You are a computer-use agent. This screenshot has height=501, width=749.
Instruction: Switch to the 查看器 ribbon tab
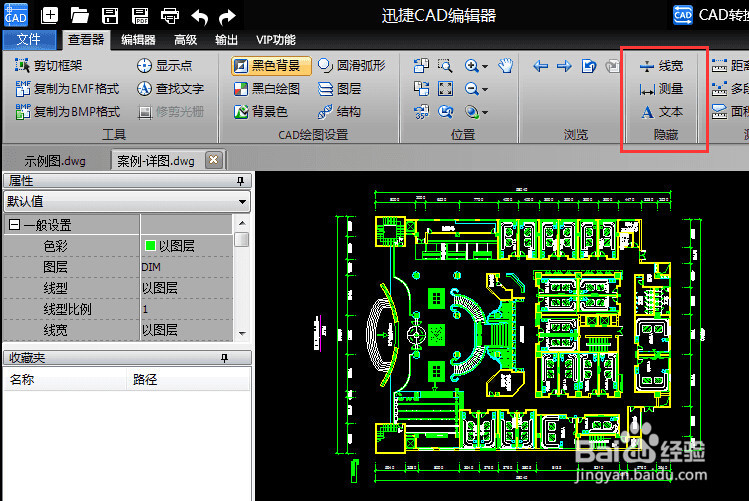[86, 40]
